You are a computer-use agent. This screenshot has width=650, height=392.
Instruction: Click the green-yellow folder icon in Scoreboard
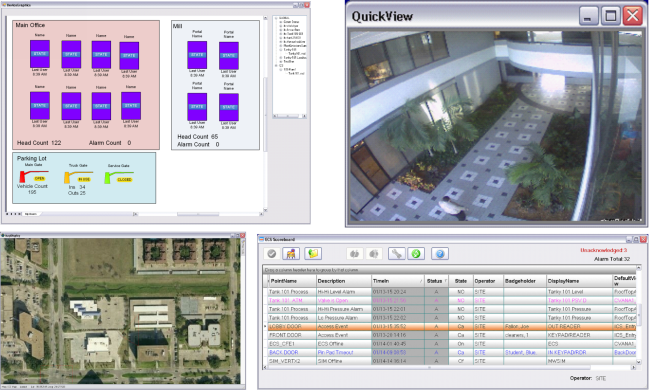313,254
